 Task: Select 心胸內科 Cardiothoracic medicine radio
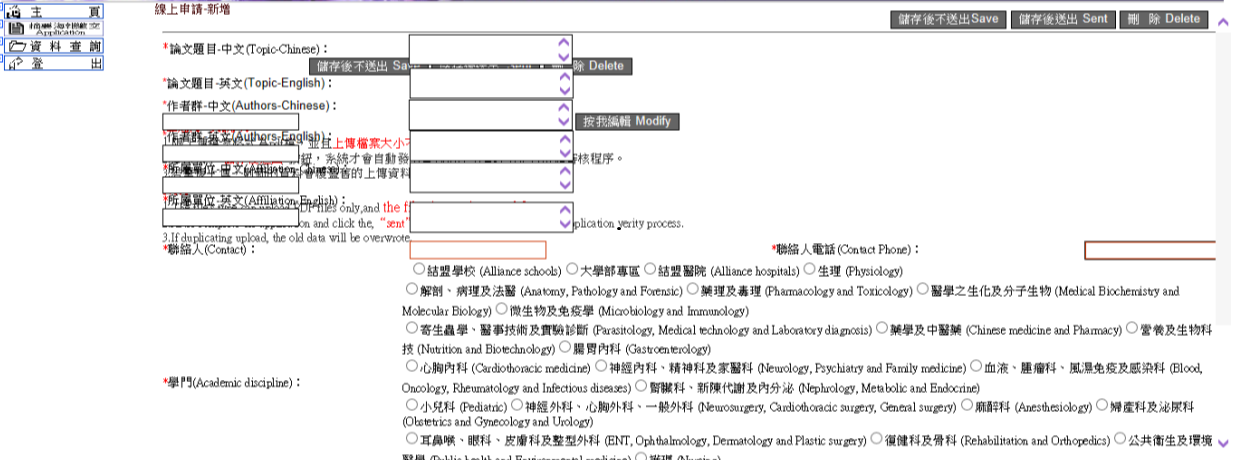[x=411, y=366]
